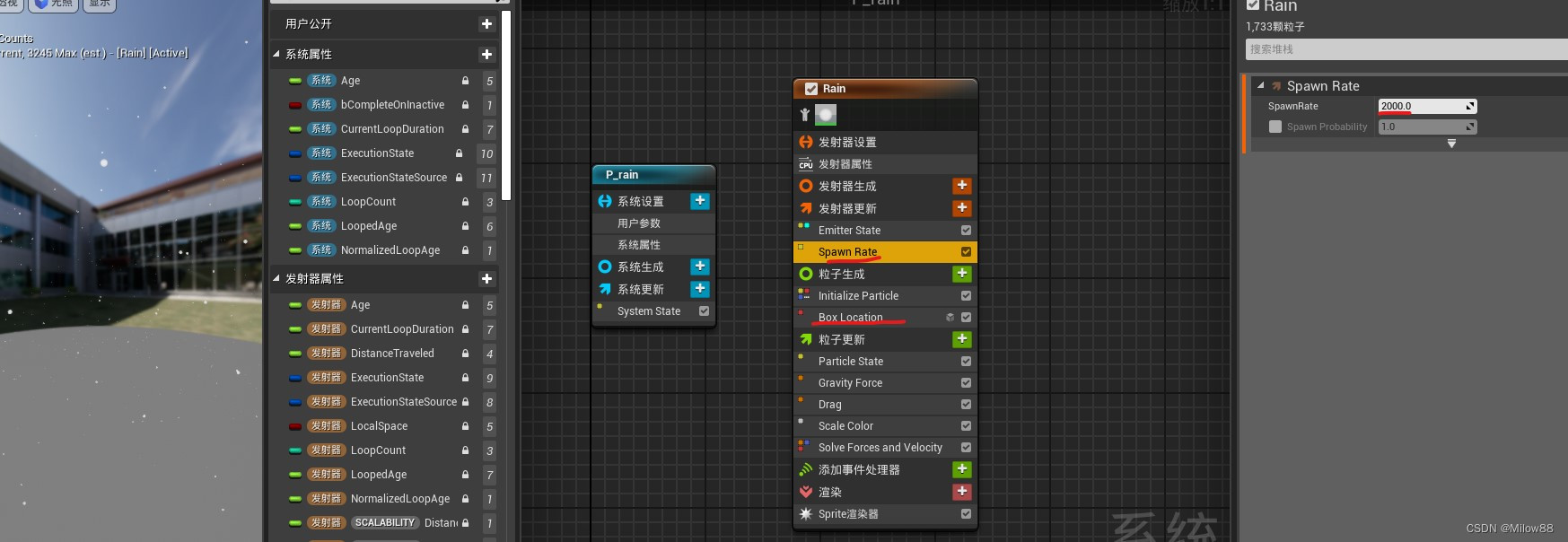Add a renderer with the 渲染 plus icon
Viewport: 1568px width, 542px height.
961,492
